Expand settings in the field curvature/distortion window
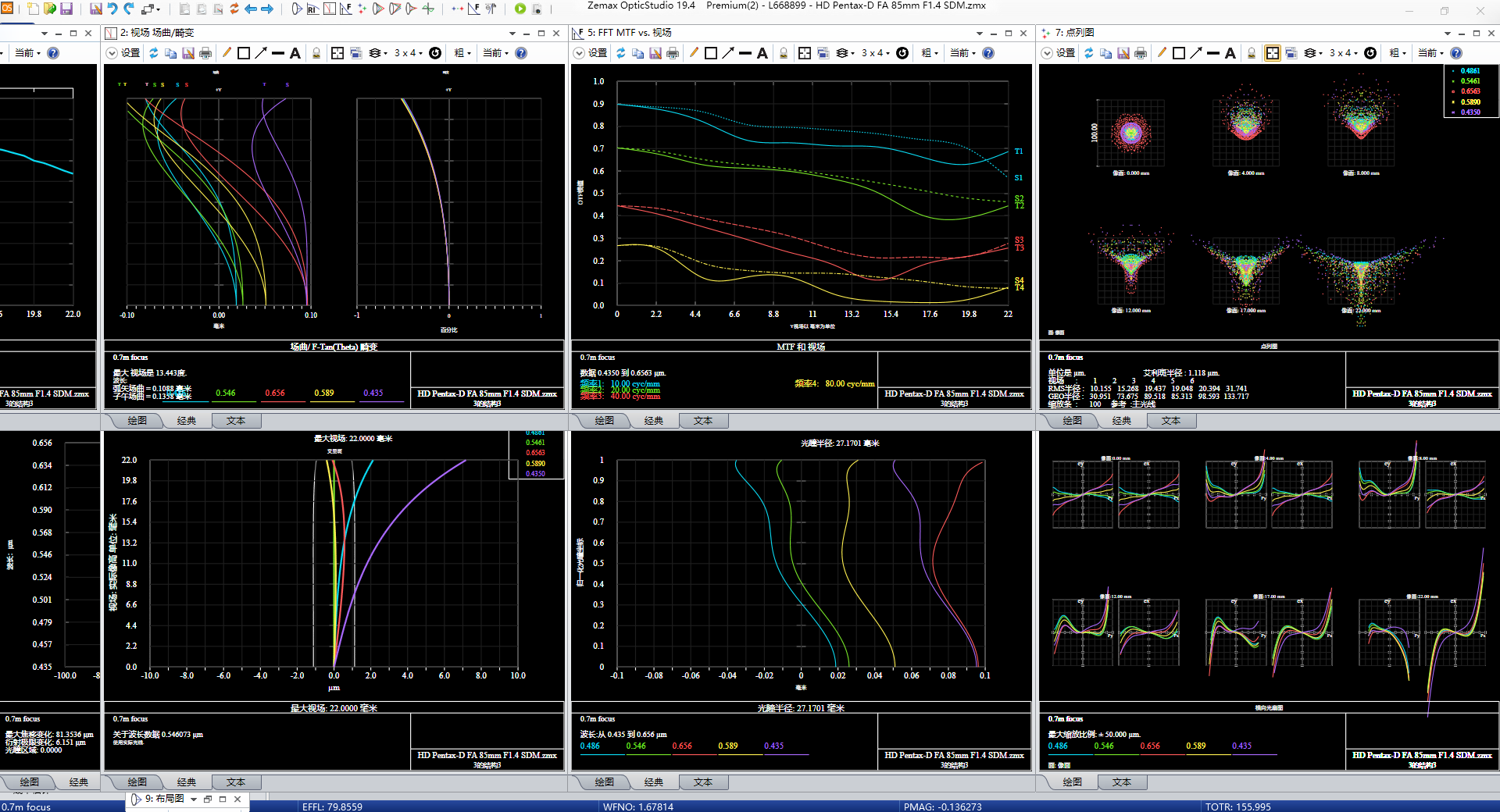 (x=112, y=53)
